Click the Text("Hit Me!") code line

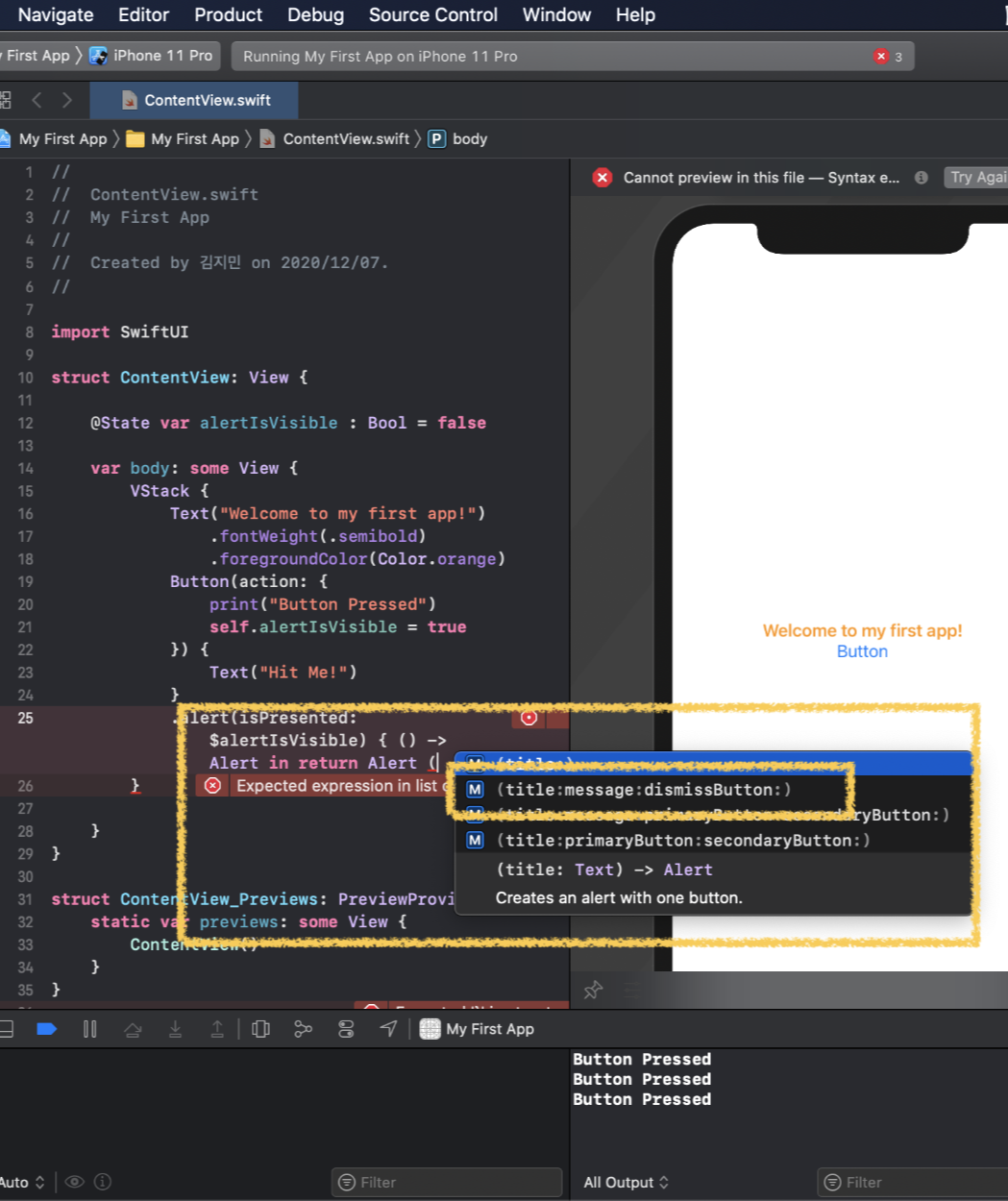pyautogui.click(x=283, y=673)
